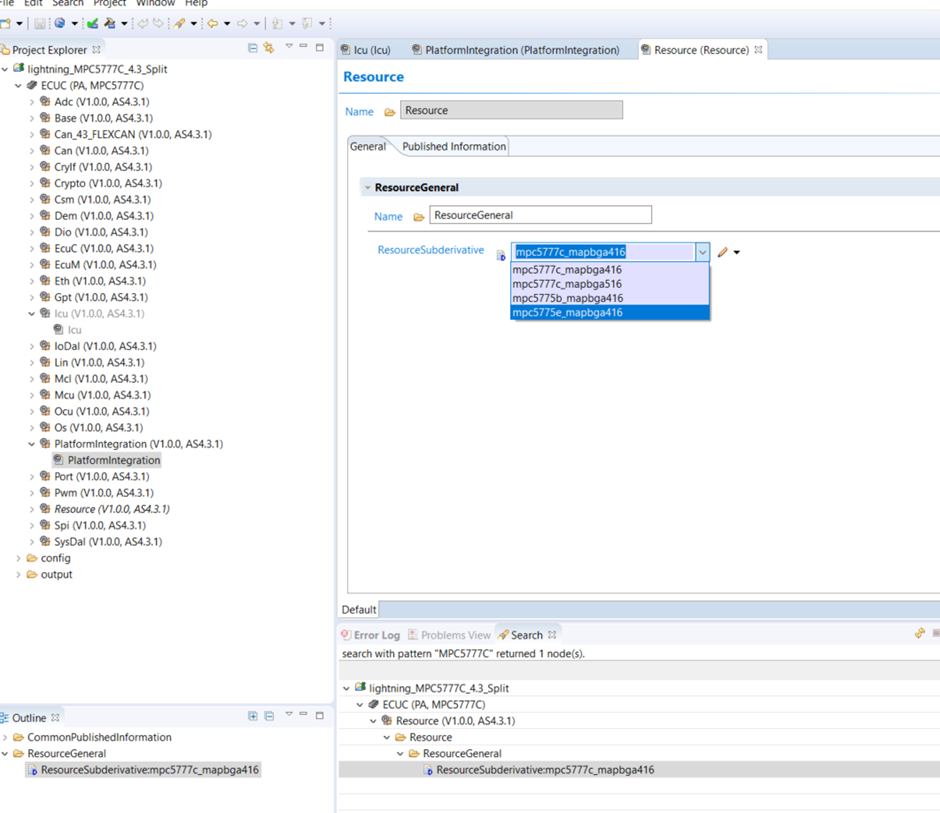The height and width of the screenshot is (813, 940).
Task: Click the Back navigation arrow in the toolbar
Action: pos(213,23)
